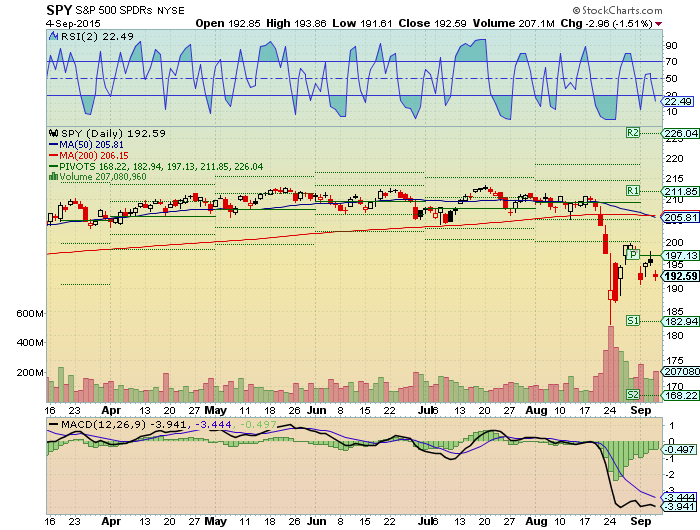Click the Open 192.85 value

[228, 23]
